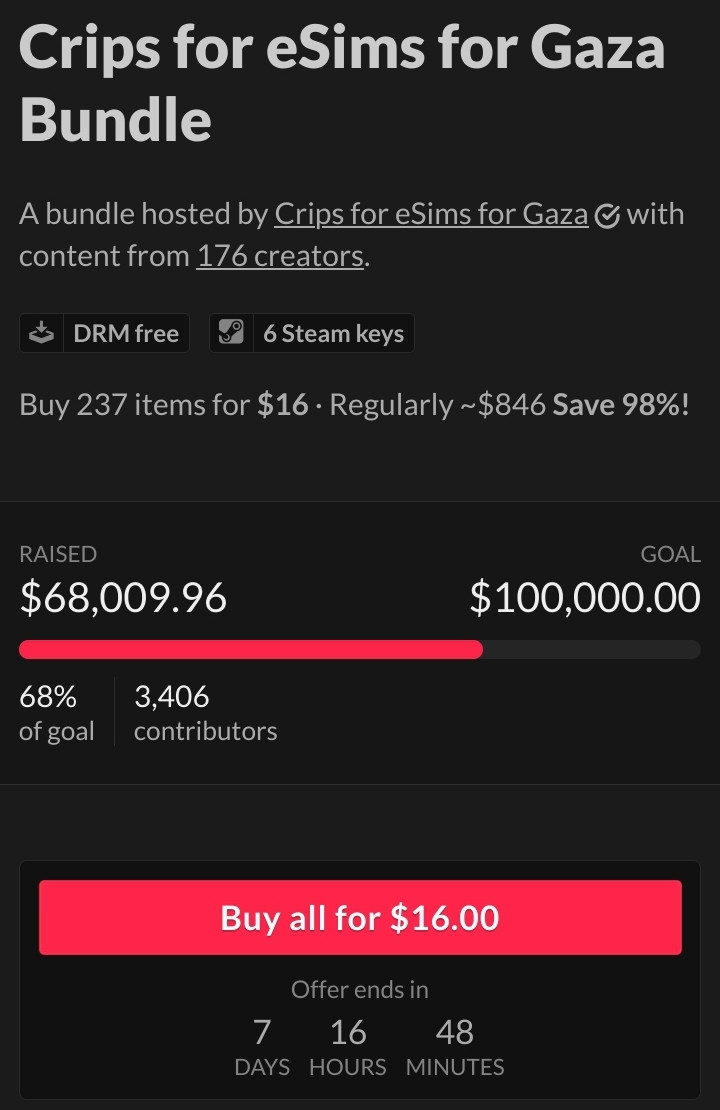The image size is (720, 1110).
Task: Open the Crips for eSims for Gaza host link
Action: click(x=431, y=214)
